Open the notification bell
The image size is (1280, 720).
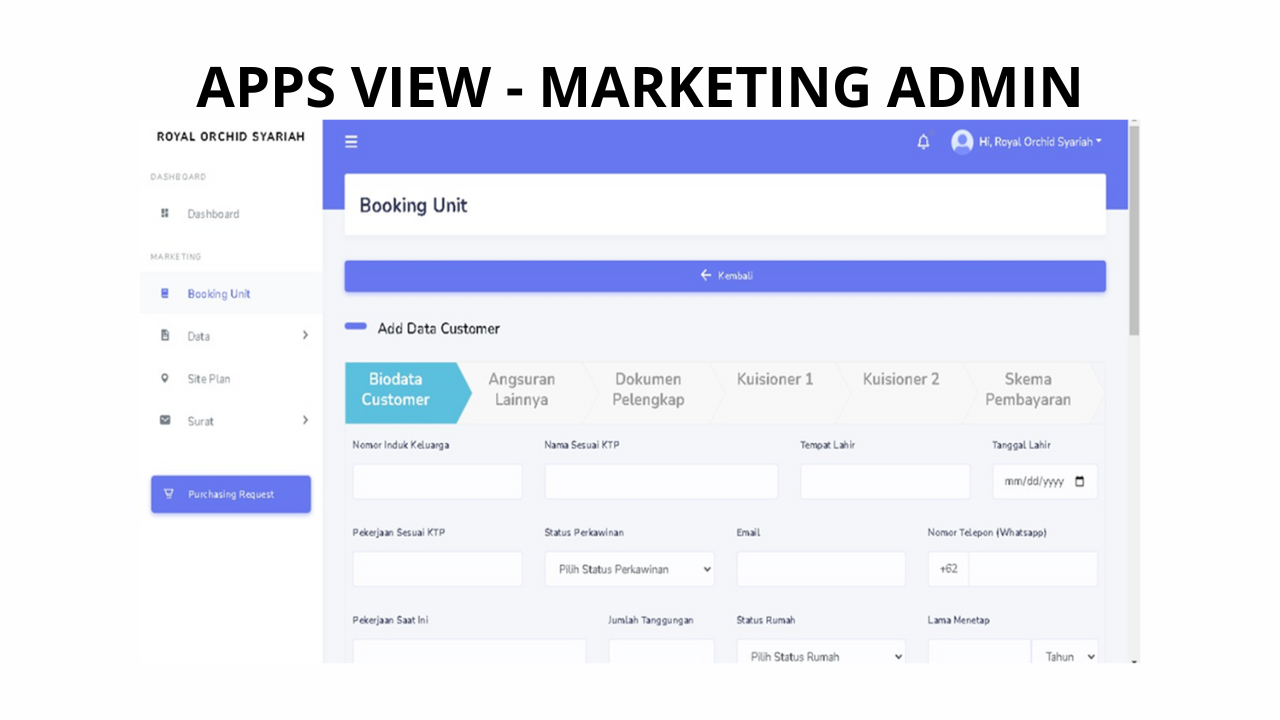coord(923,142)
